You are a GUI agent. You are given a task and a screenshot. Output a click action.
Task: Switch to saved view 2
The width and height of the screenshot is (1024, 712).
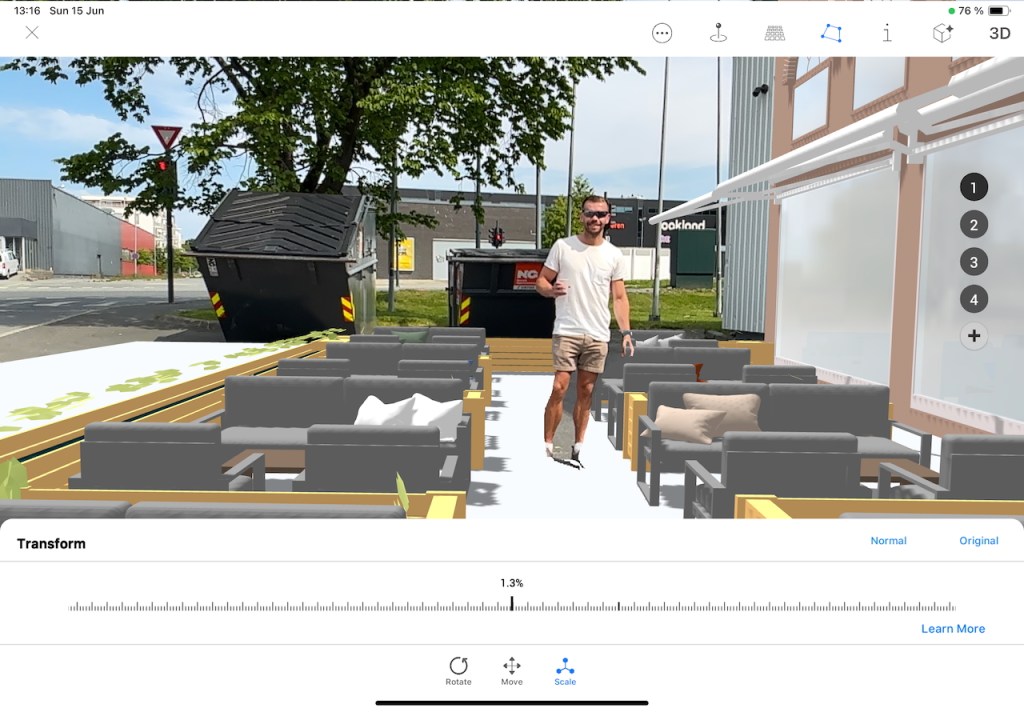[974, 225]
